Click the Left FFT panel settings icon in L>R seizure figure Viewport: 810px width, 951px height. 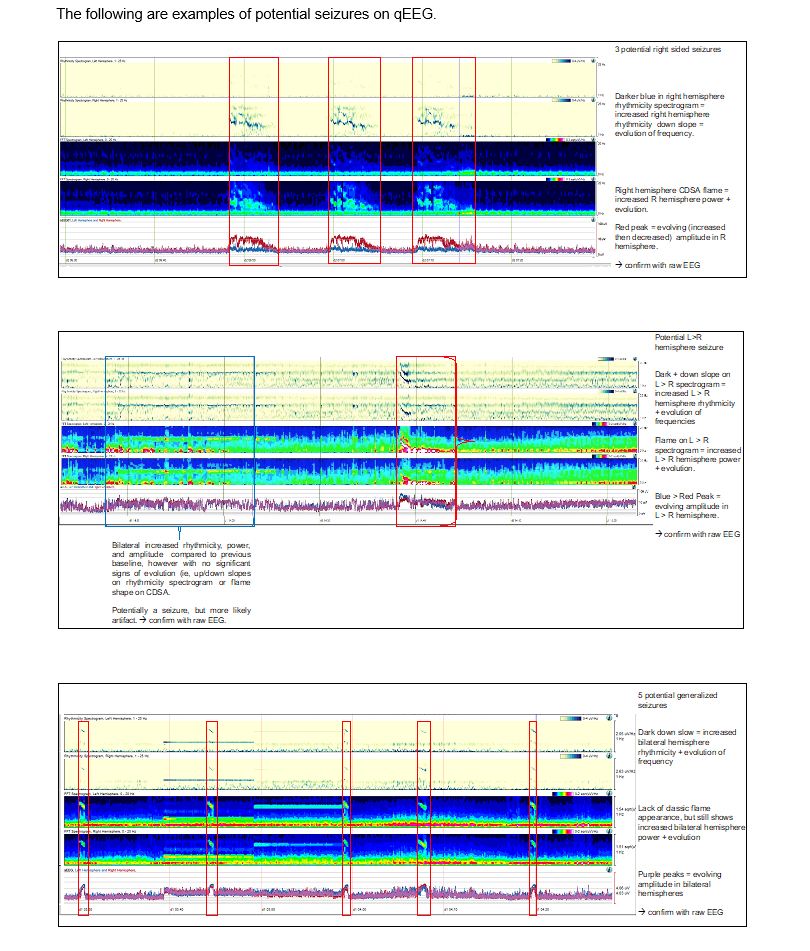coord(635,424)
